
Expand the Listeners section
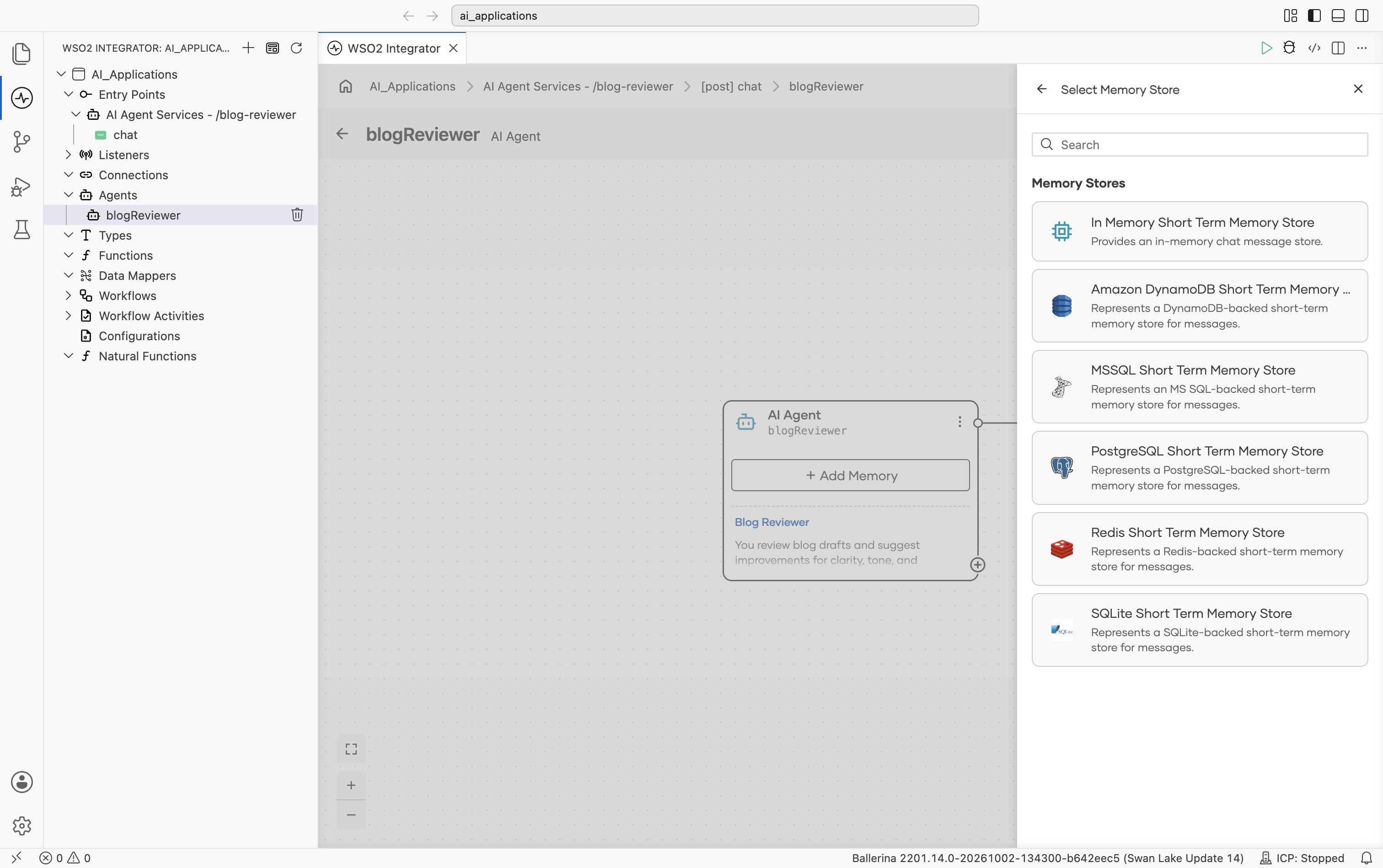[68, 155]
